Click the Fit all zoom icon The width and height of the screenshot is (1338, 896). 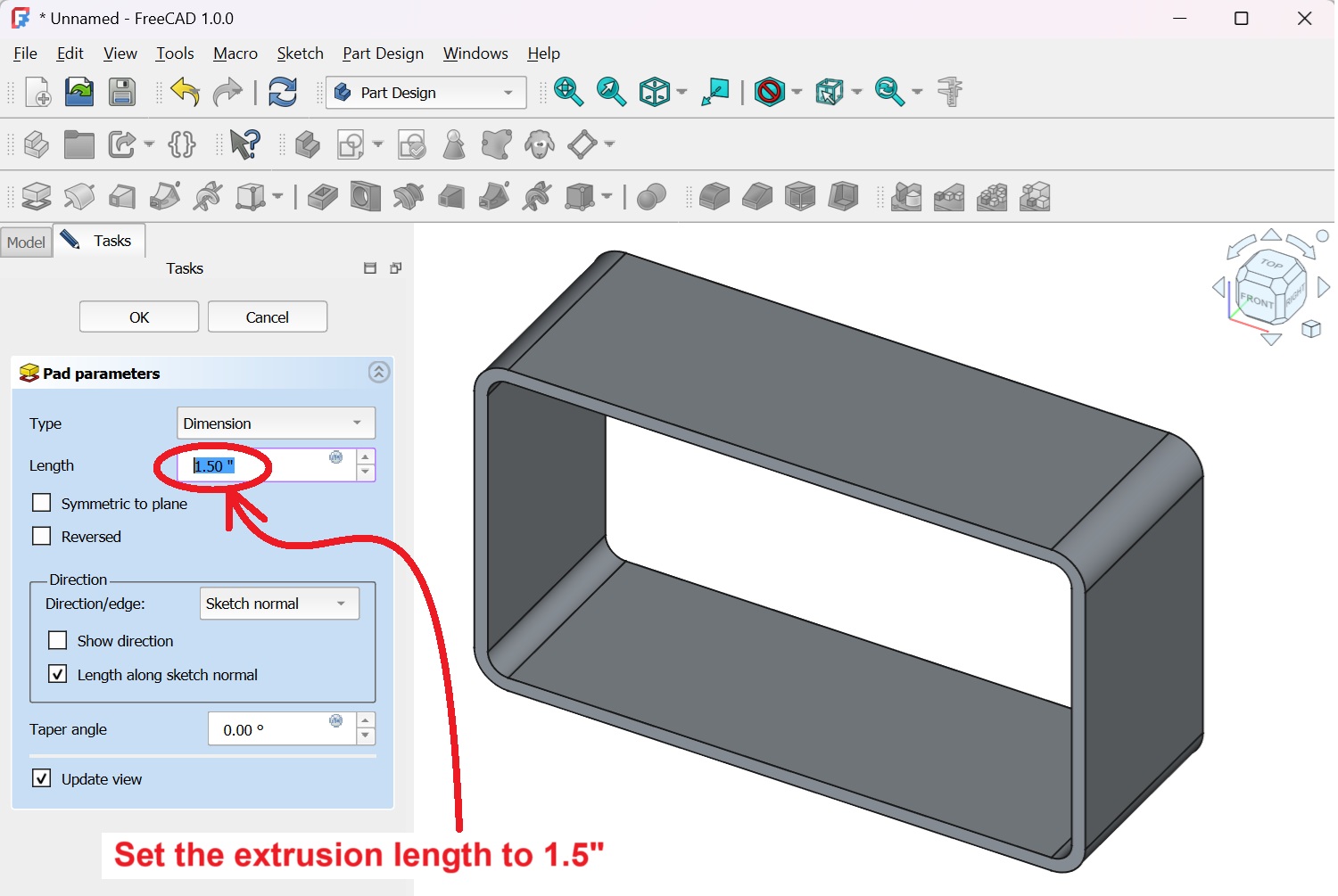click(x=568, y=92)
